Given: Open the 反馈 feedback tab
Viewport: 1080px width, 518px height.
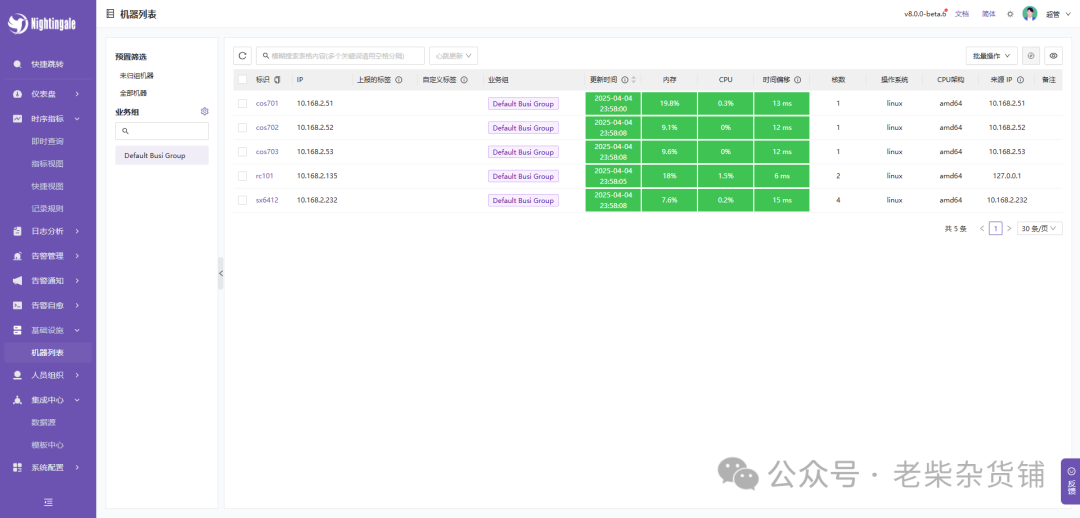Looking at the screenshot, I should click(x=1071, y=480).
